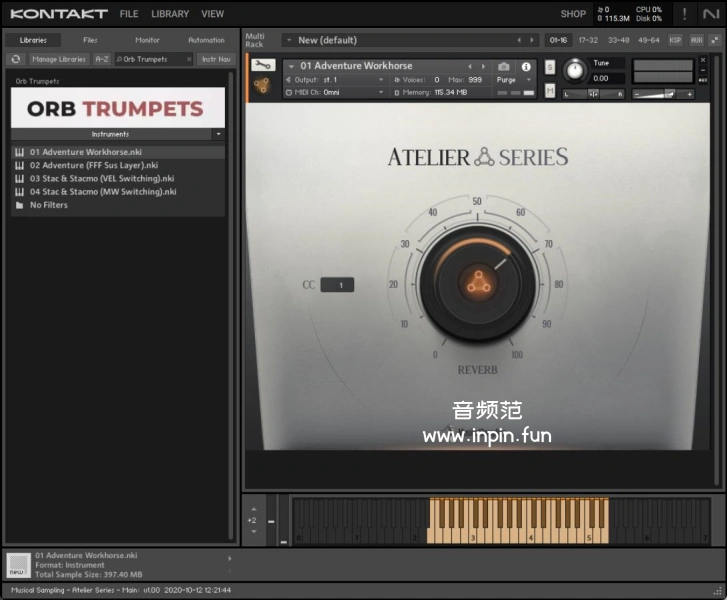Open the instrument edit wrench icon
This screenshot has width=727, height=600.
coord(263,65)
